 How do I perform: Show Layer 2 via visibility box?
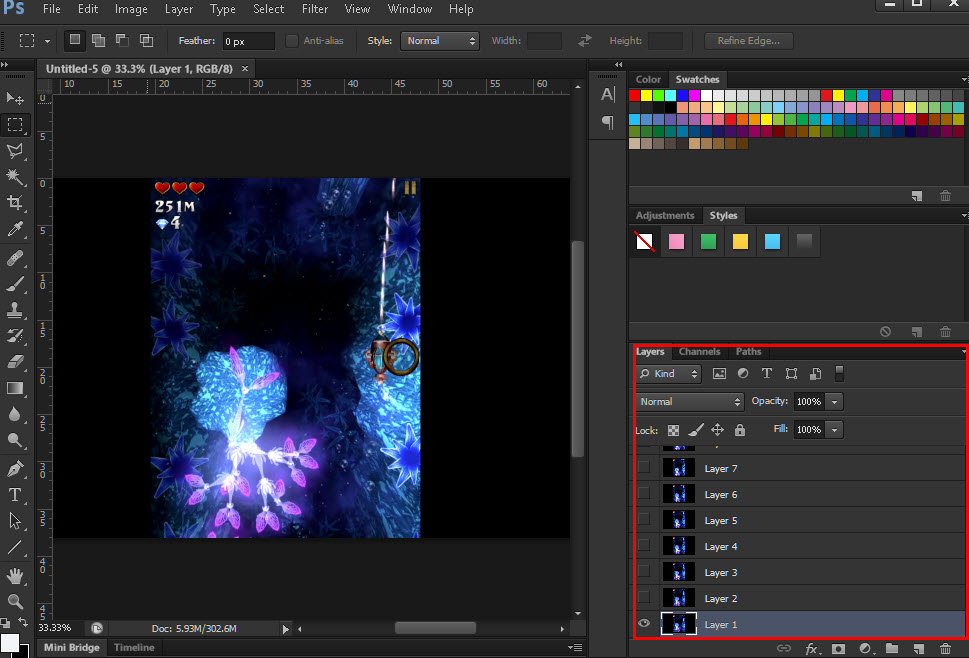644,597
